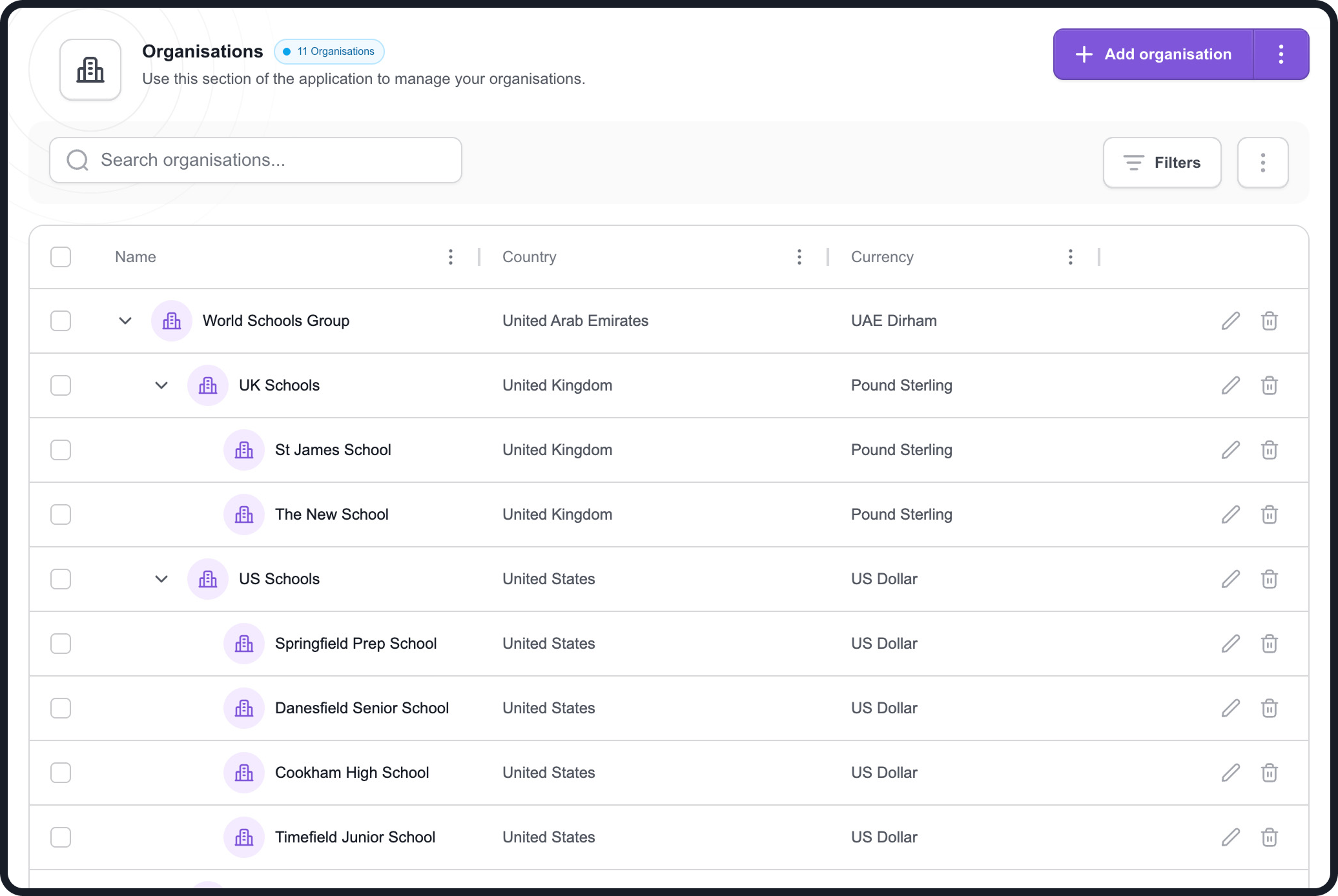Tick checkbox for St James School
1338x896 pixels.
[x=61, y=450]
